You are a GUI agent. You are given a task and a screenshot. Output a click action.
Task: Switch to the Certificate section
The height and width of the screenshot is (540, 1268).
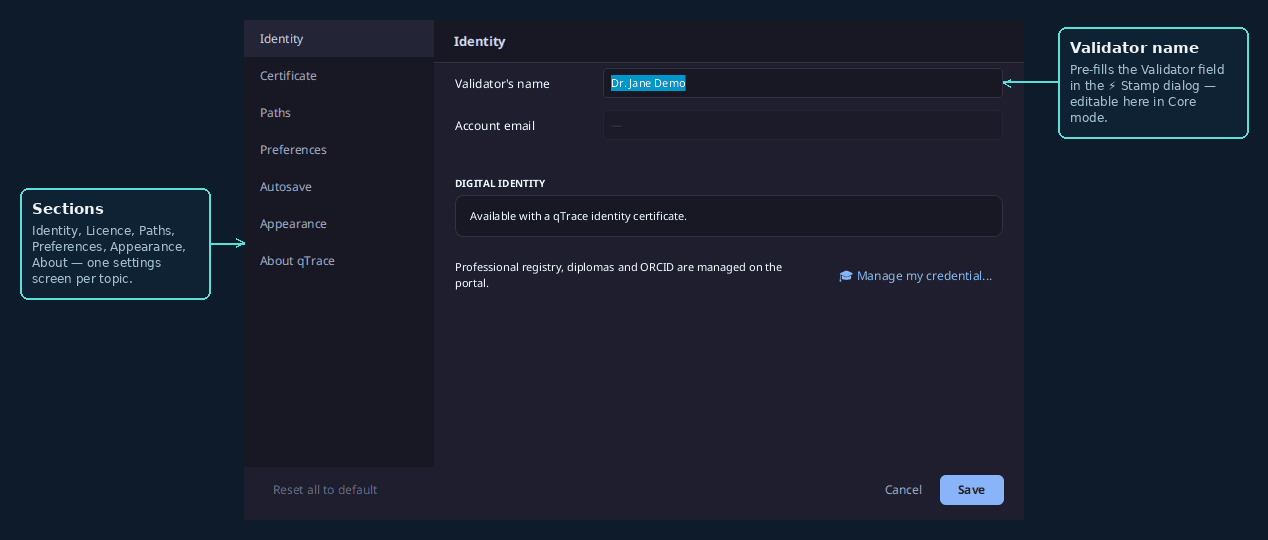pyautogui.click(x=339, y=76)
